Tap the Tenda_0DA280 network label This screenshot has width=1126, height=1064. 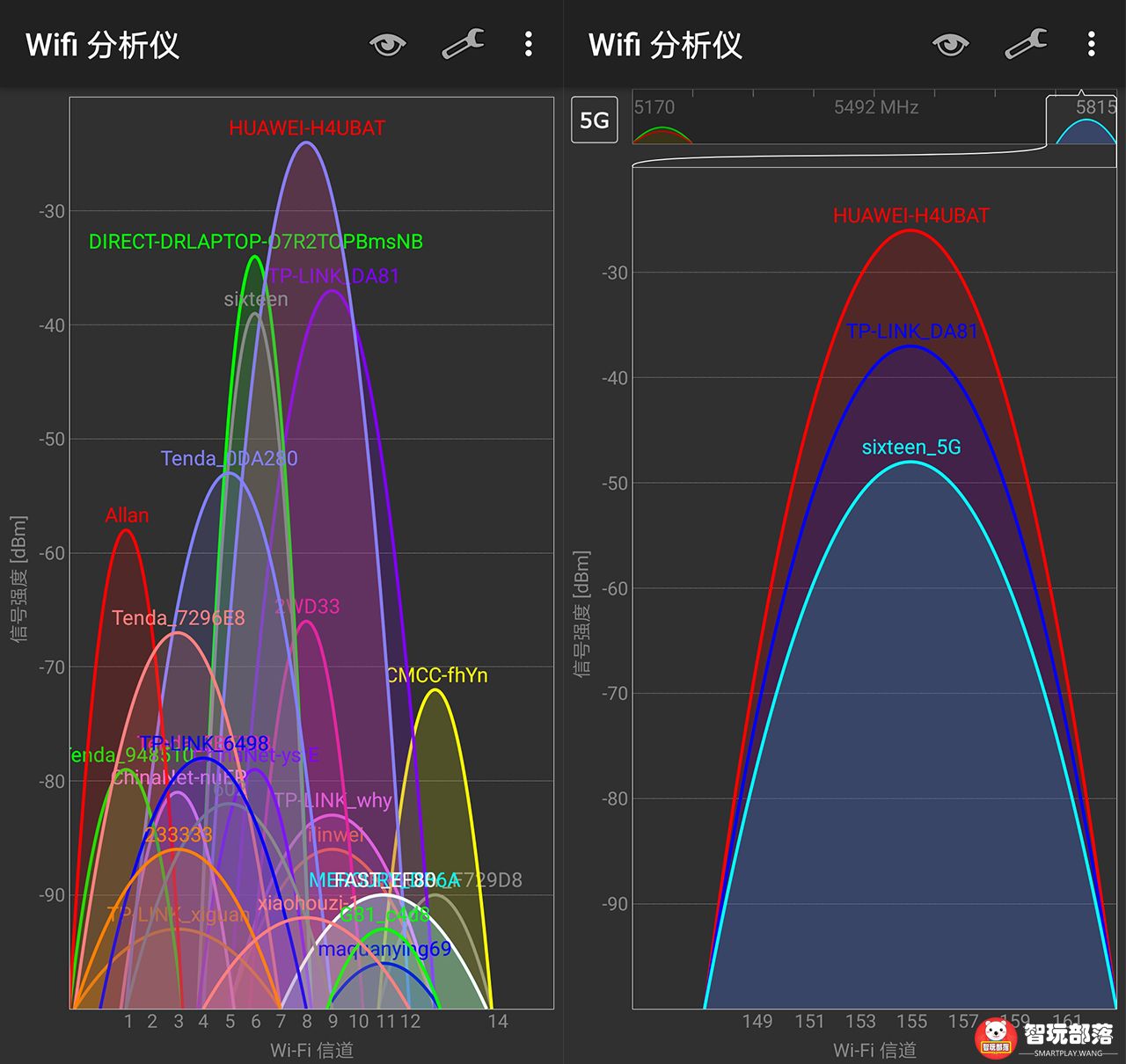(x=230, y=458)
